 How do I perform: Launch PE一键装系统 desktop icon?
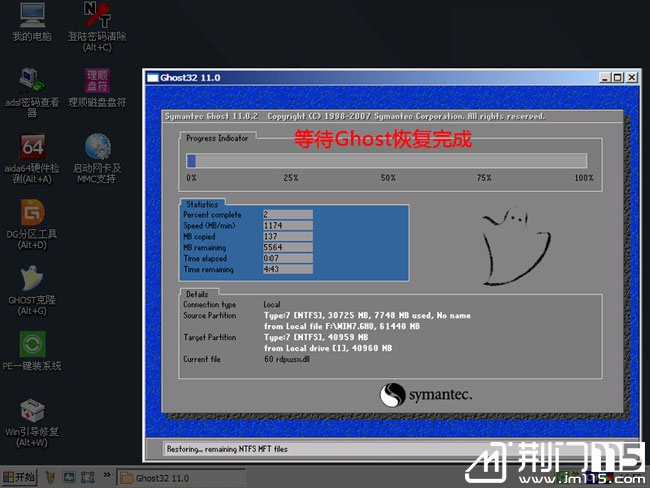32,351
